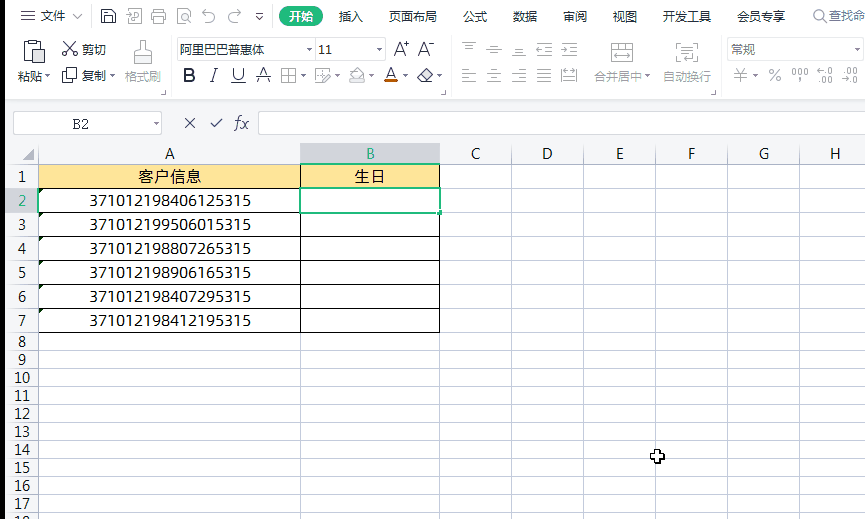This screenshot has height=519, width=865.
Task: Click the Save icon in quick access bar
Action: [x=108, y=16]
